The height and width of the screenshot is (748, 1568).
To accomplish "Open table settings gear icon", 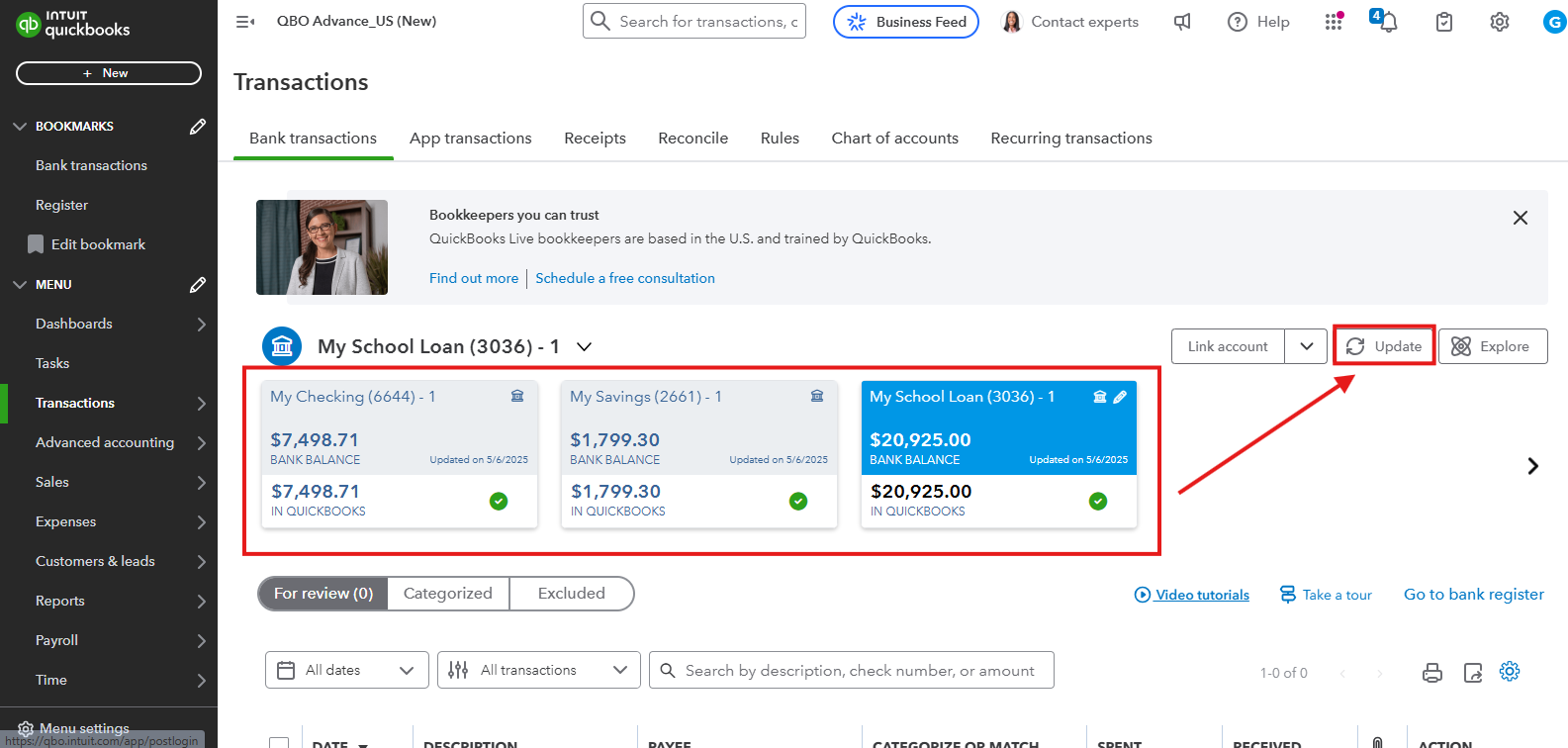I will [1510, 672].
